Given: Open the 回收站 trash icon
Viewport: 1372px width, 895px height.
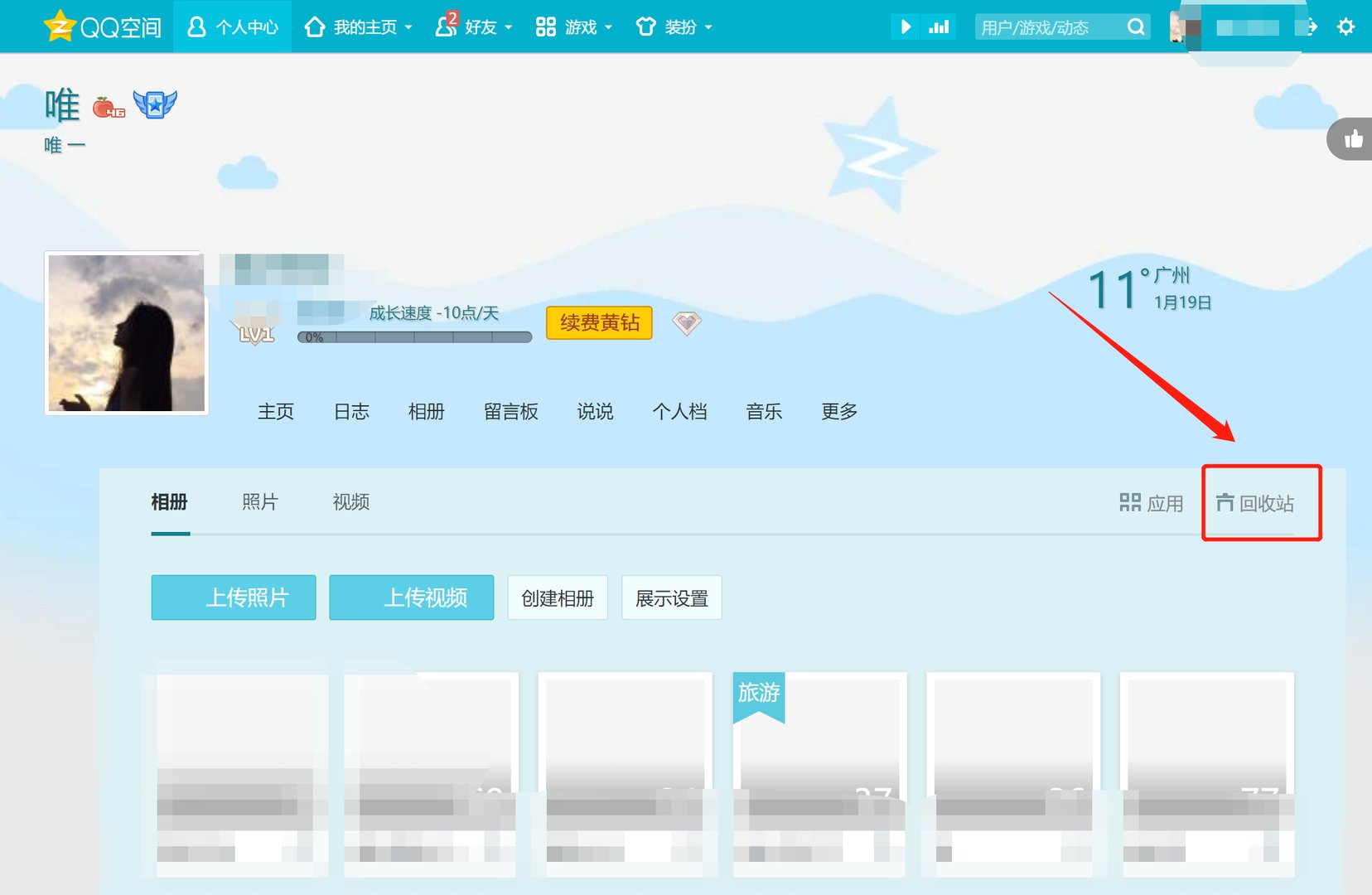Looking at the screenshot, I should tap(1225, 502).
